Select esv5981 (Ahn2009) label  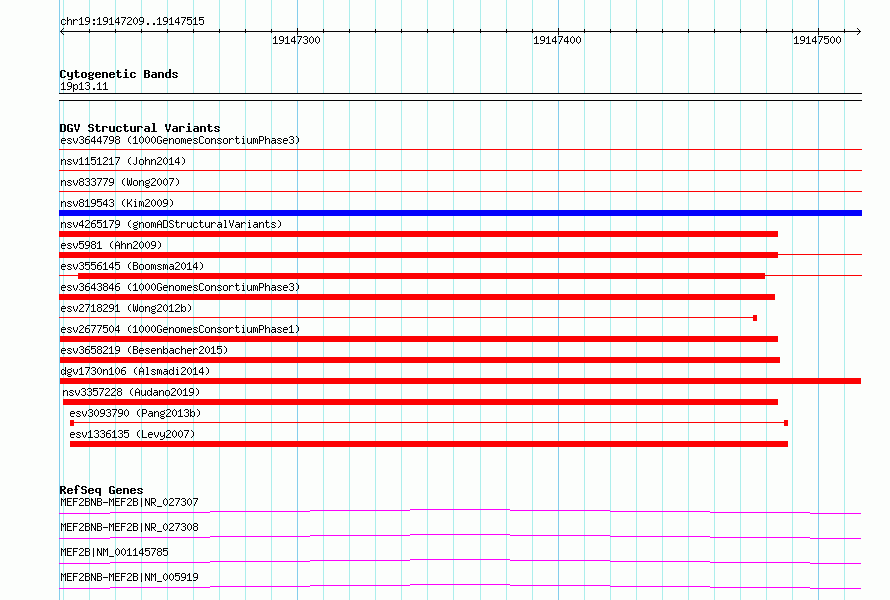111,245
